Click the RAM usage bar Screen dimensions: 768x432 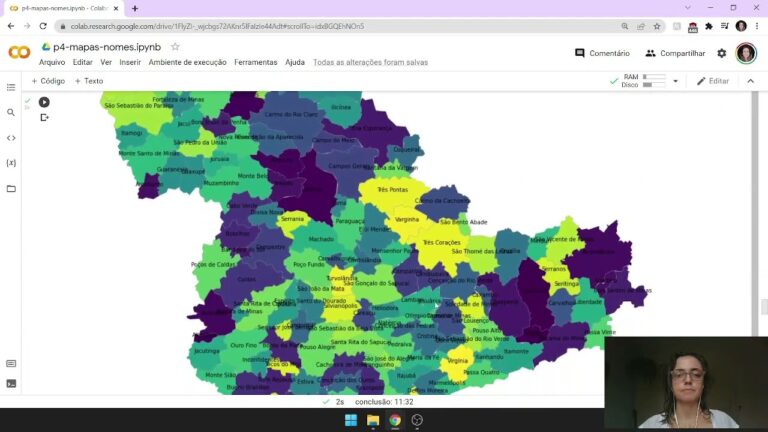pos(654,77)
